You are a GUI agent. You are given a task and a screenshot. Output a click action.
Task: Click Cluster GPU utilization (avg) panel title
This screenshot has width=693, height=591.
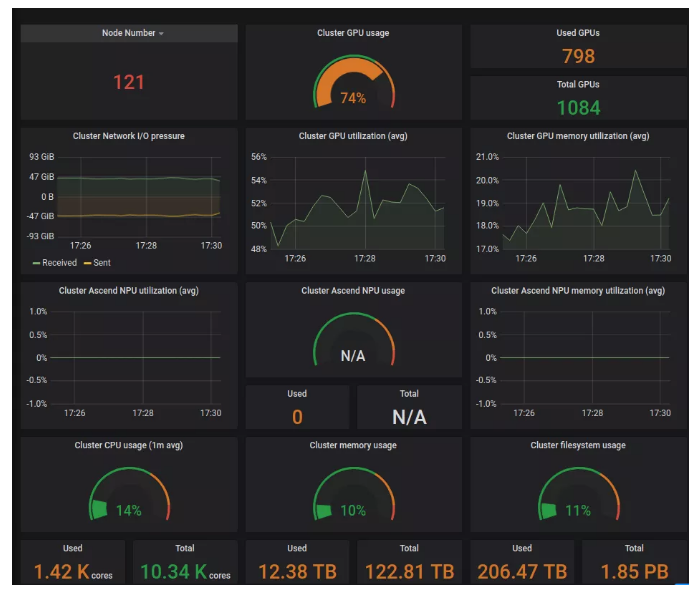[x=353, y=136]
